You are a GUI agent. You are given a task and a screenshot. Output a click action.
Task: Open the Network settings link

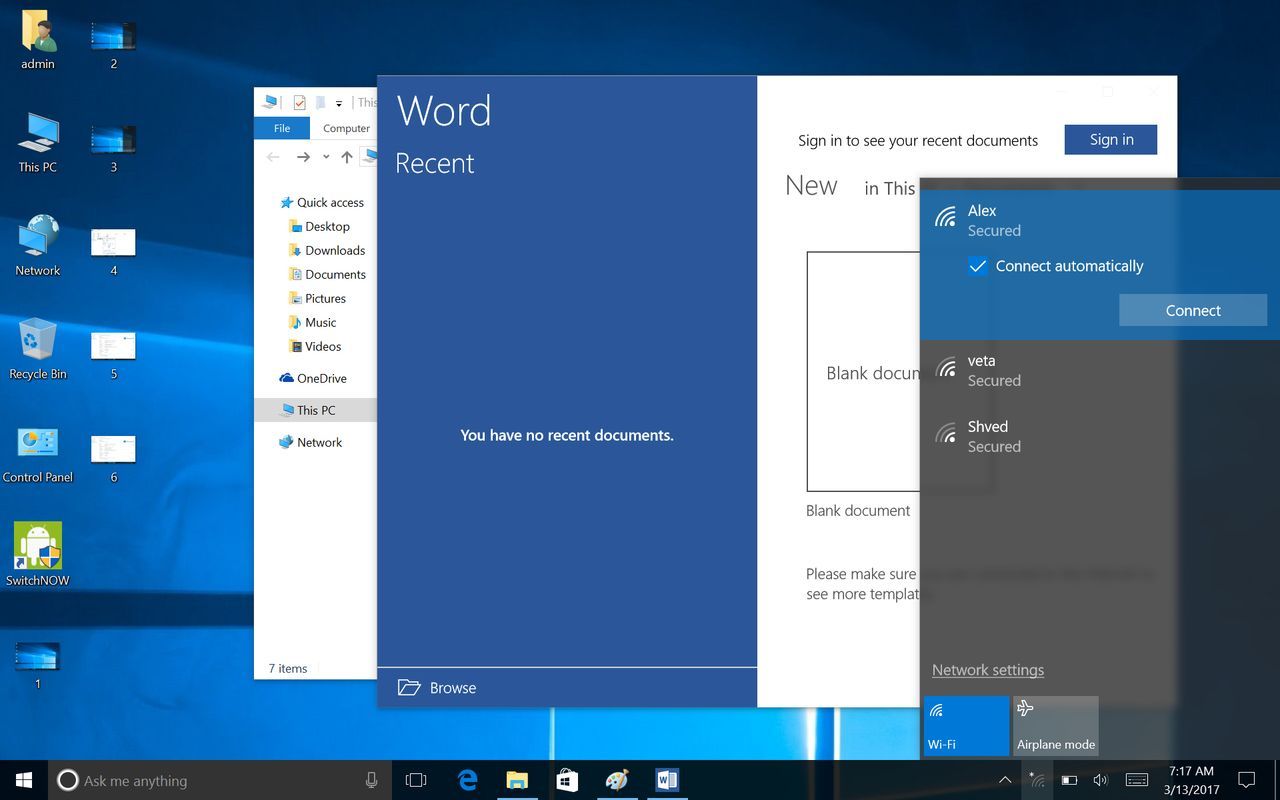(x=987, y=670)
